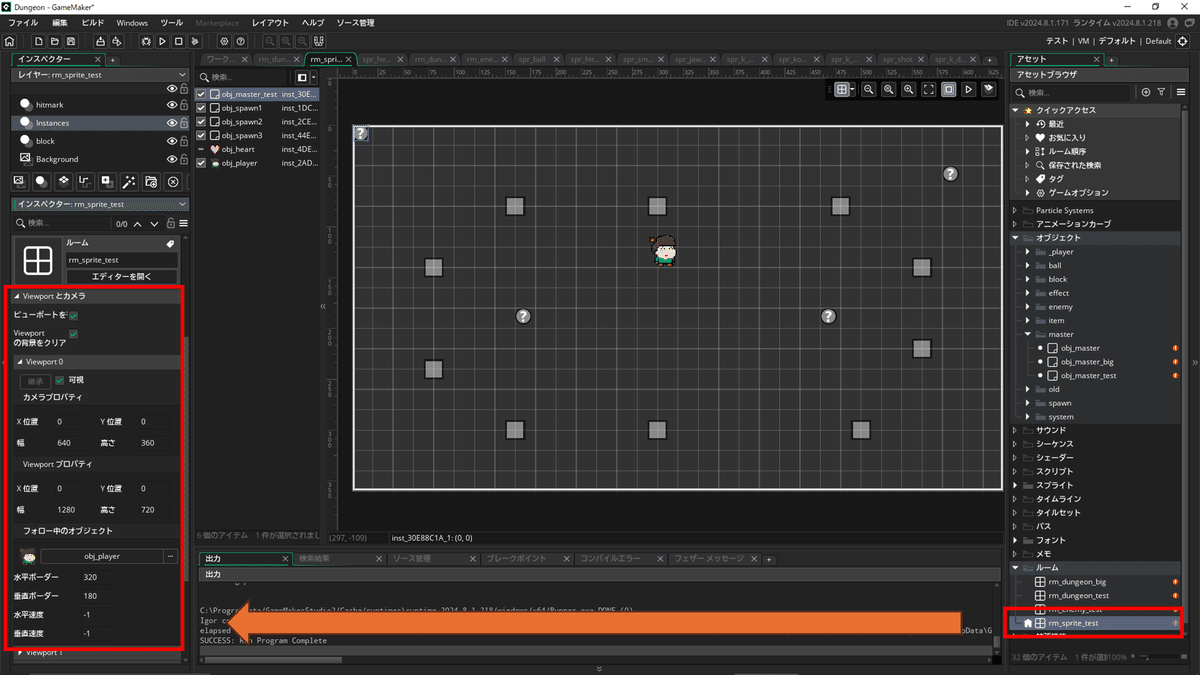
Task: Open grid options dropdown arrow in canvas toolbar
Action: coord(852,89)
